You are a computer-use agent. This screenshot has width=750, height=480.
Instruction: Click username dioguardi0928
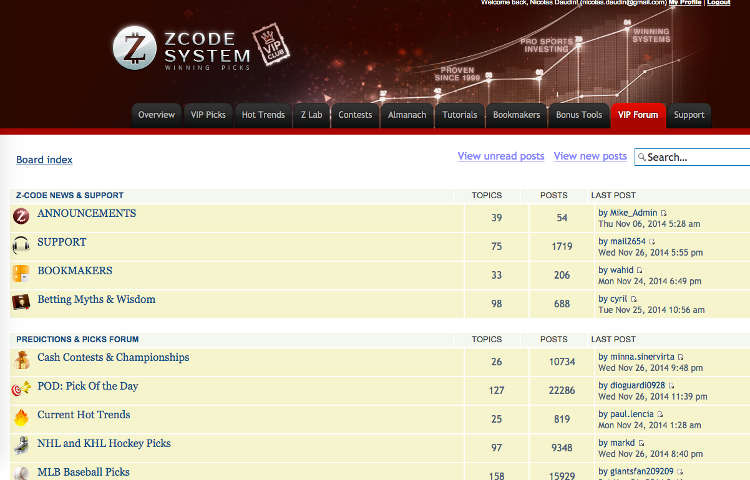(x=638, y=386)
